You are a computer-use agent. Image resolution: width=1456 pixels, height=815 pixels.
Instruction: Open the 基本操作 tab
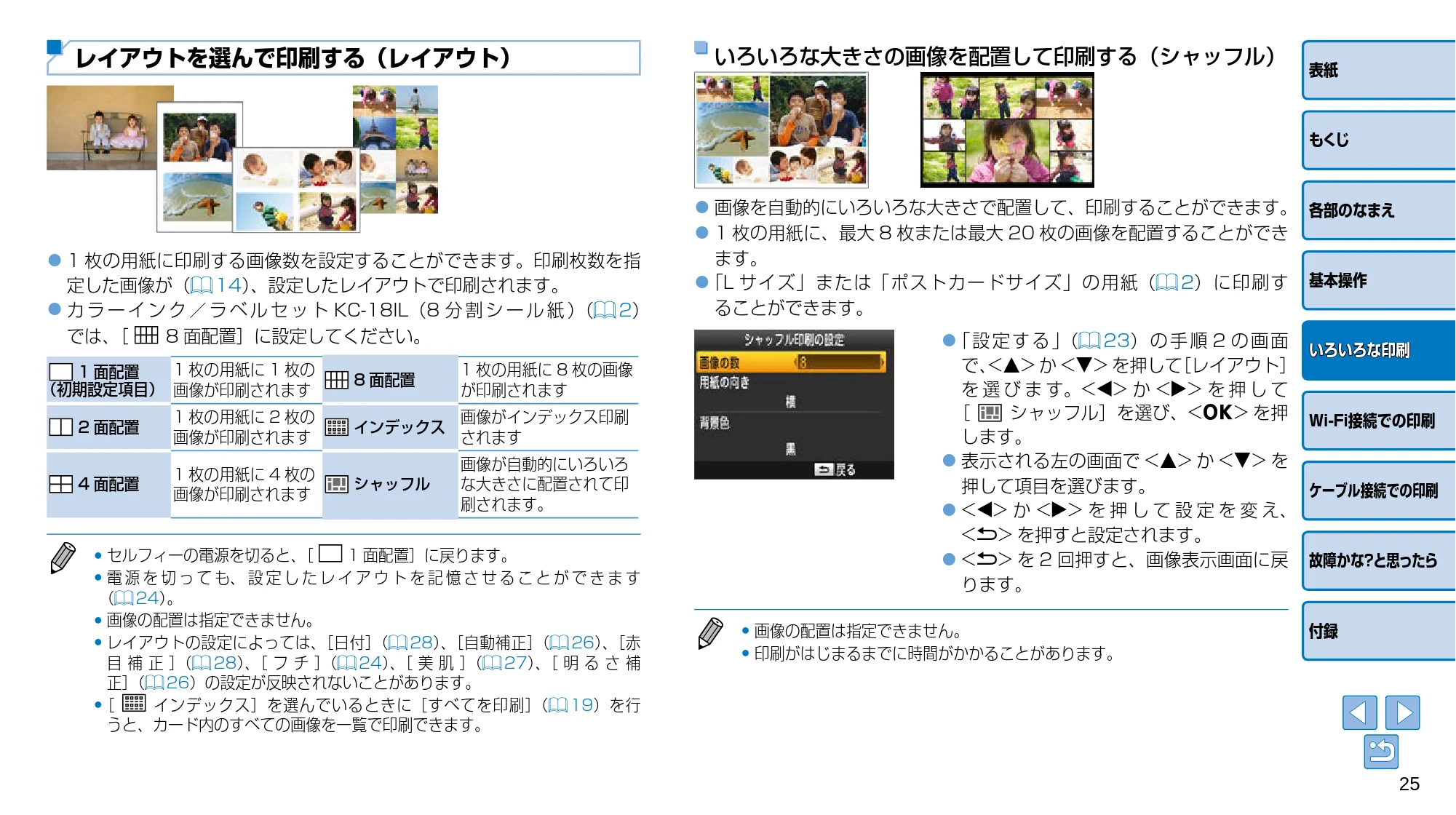click(1378, 280)
